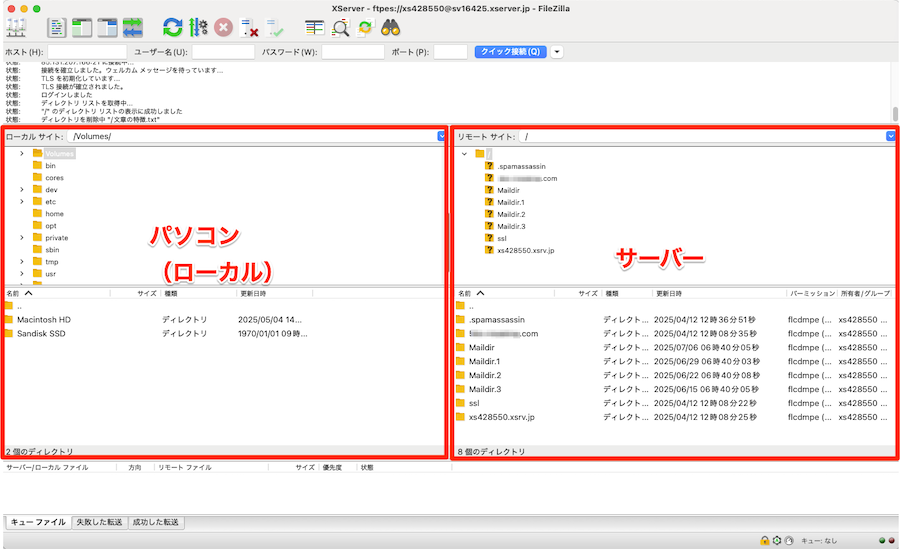
Task: Click the clock speed-limit icon in status bar
Action: (789, 540)
